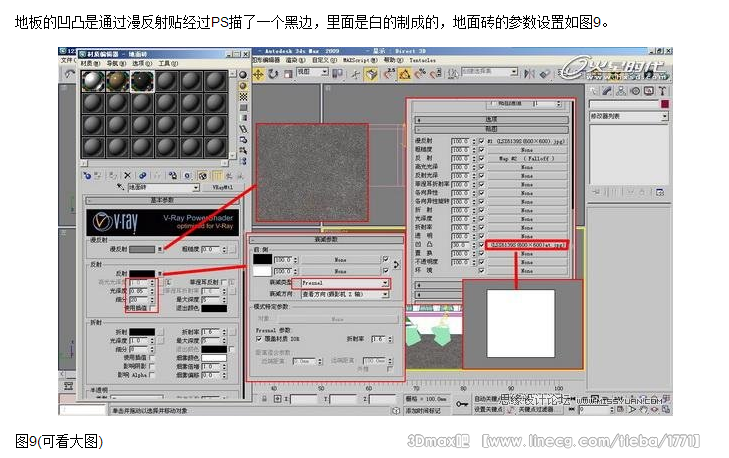The width and height of the screenshot is (729, 458).
Task: Select the second brown sphere material slot
Action: coord(118,81)
